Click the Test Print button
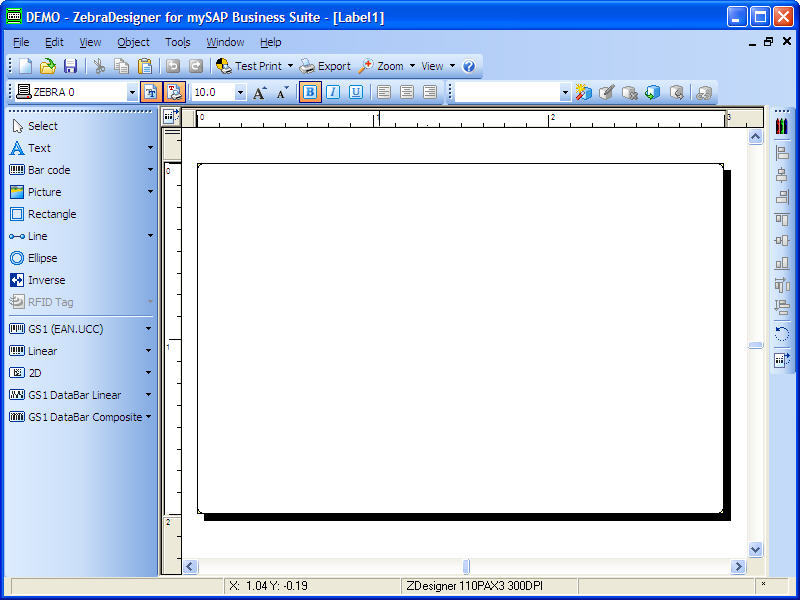The width and height of the screenshot is (800, 600). (249, 66)
